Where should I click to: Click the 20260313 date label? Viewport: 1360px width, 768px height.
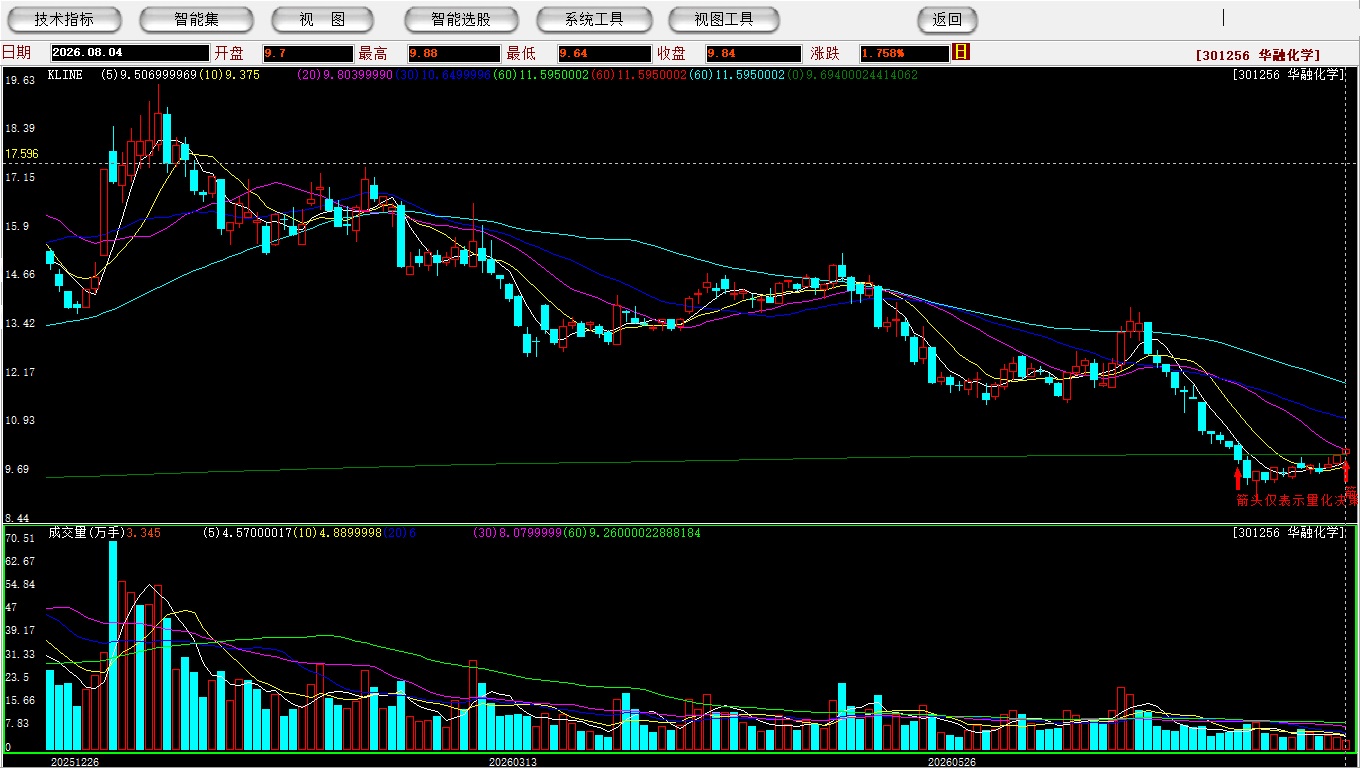click(512, 762)
